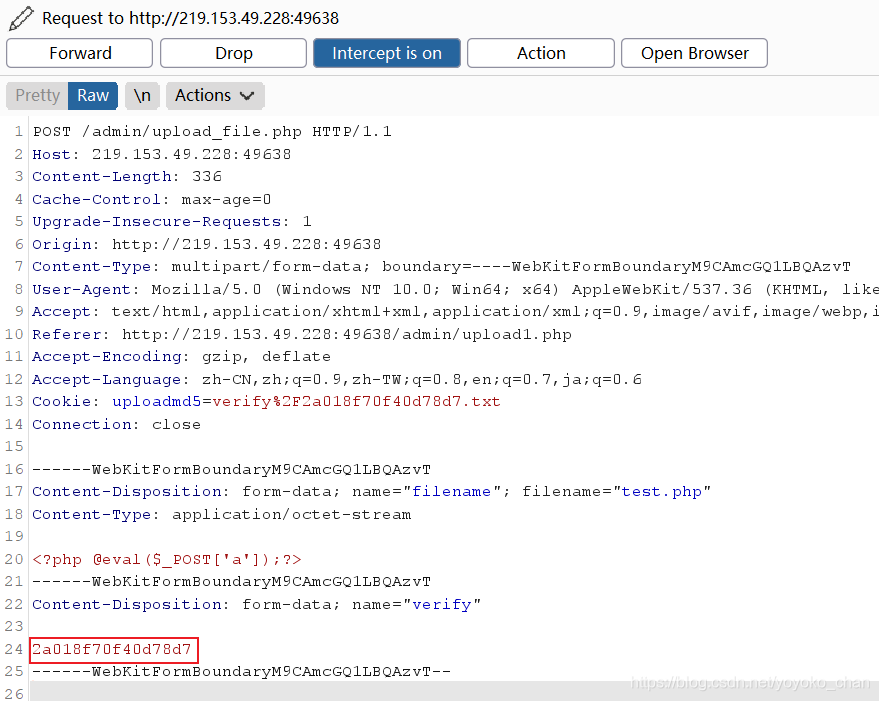Click the Accept: text/html header line
The width and height of the screenshot is (879, 701).
456,312
